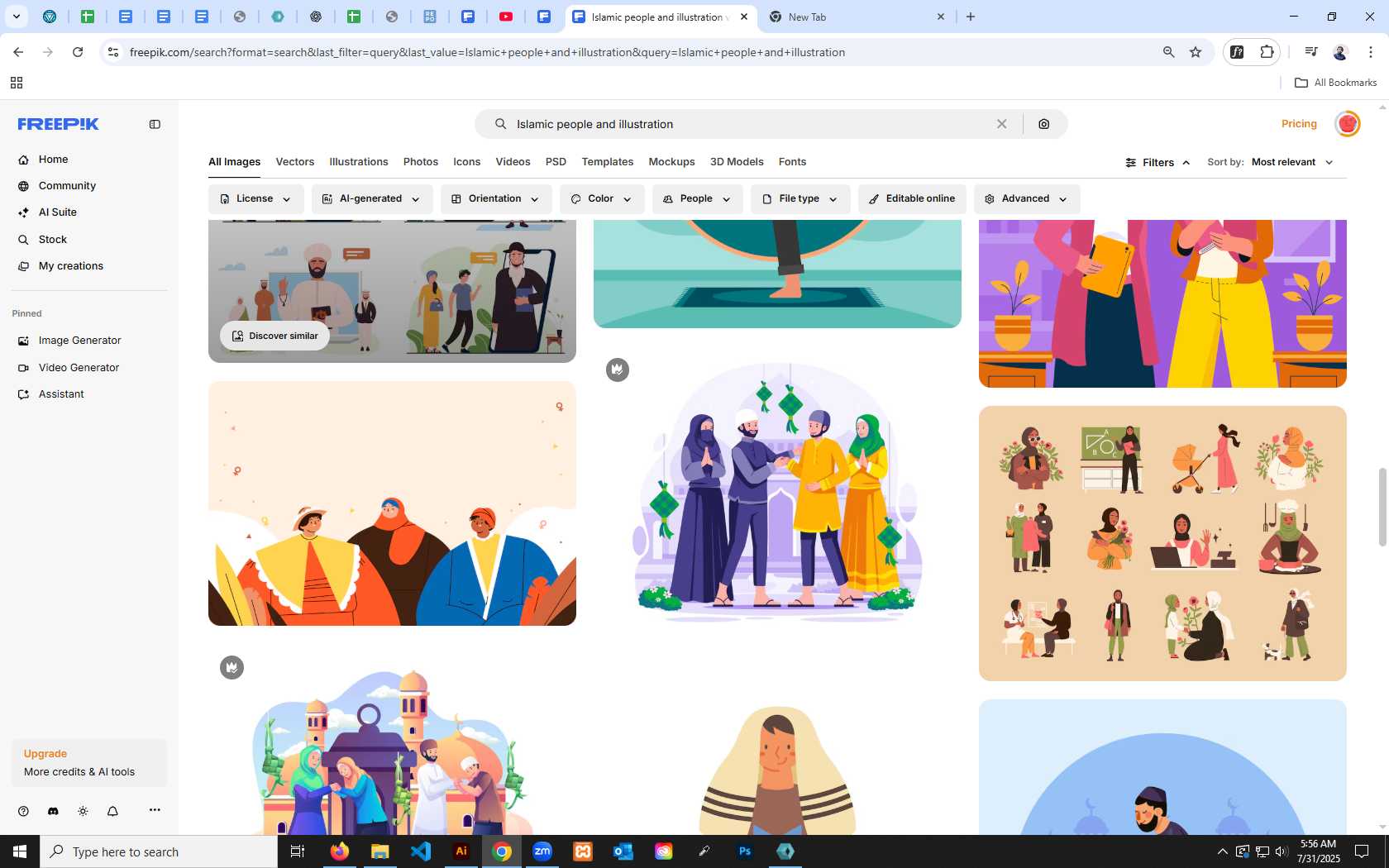Select the 3D Models tab

point(737,162)
